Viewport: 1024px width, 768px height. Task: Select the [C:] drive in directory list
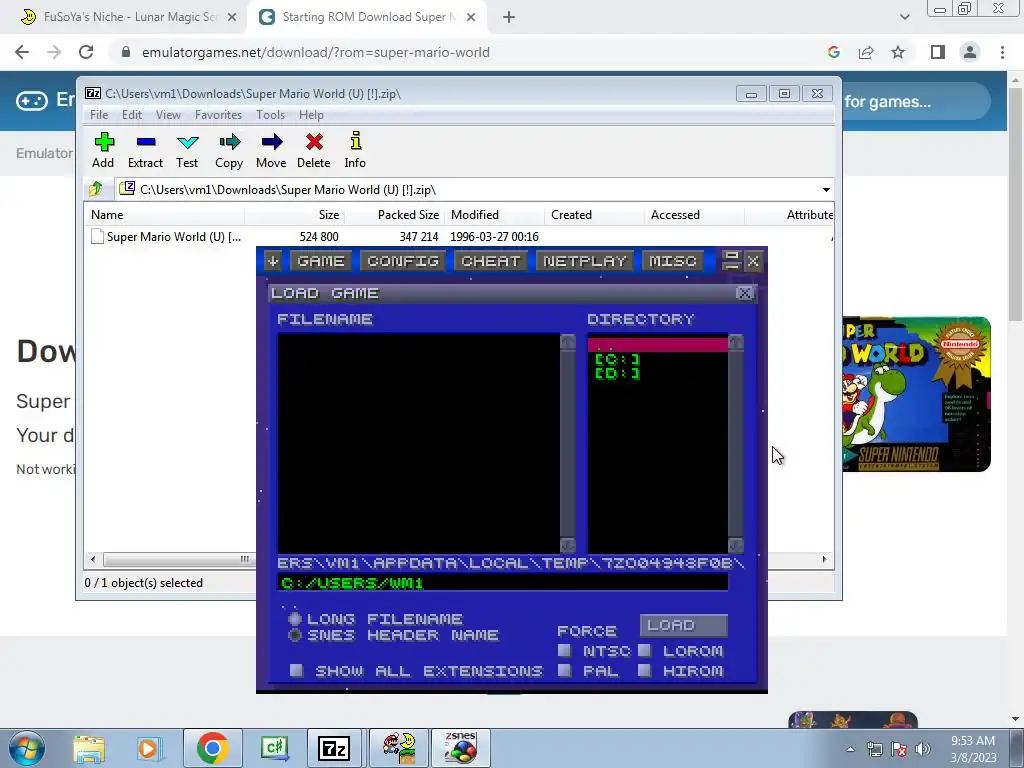(x=617, y=359)
